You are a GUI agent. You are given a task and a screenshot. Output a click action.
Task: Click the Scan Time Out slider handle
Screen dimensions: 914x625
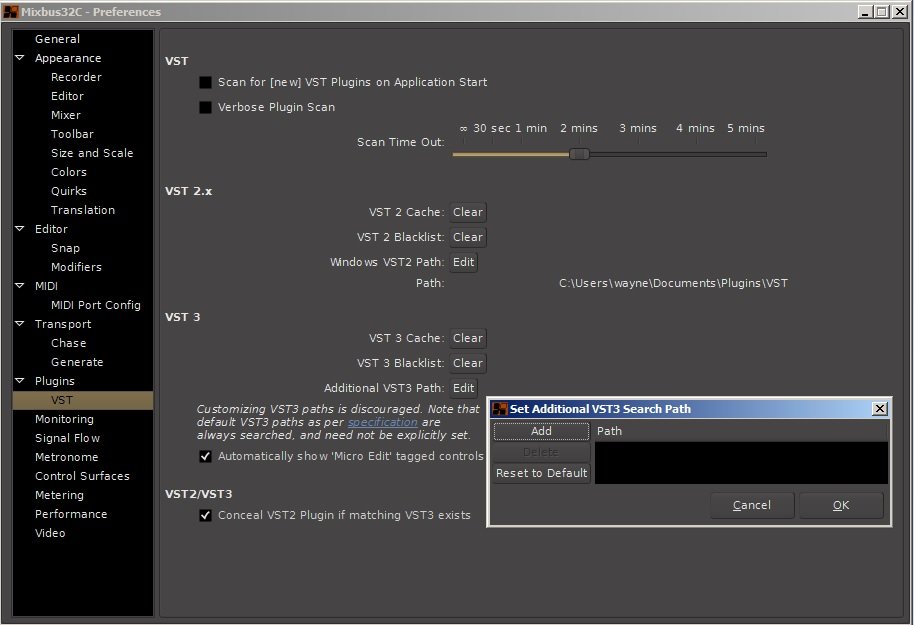coord(579,154)
